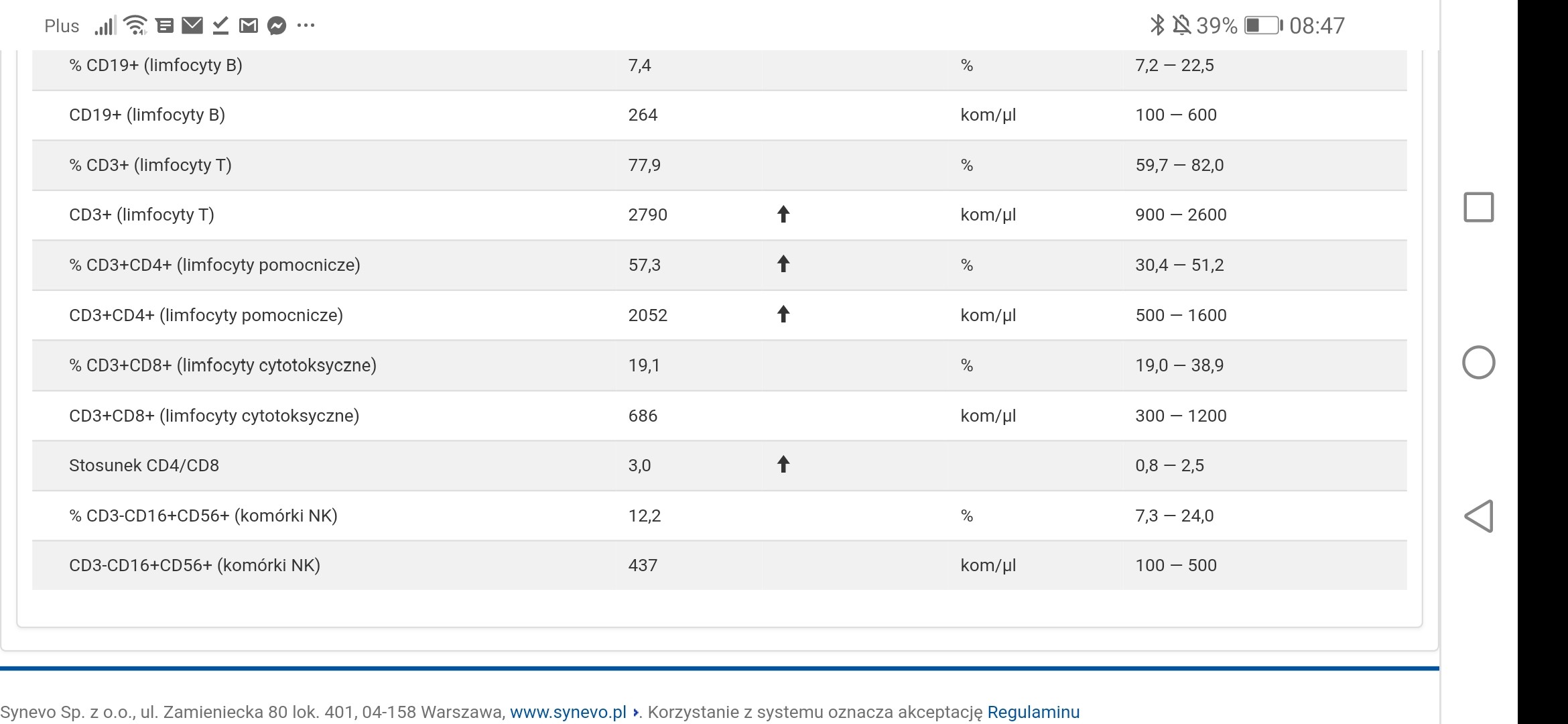Open recent apps with square button
1568x724 pixels.
tap(1478, 207)
